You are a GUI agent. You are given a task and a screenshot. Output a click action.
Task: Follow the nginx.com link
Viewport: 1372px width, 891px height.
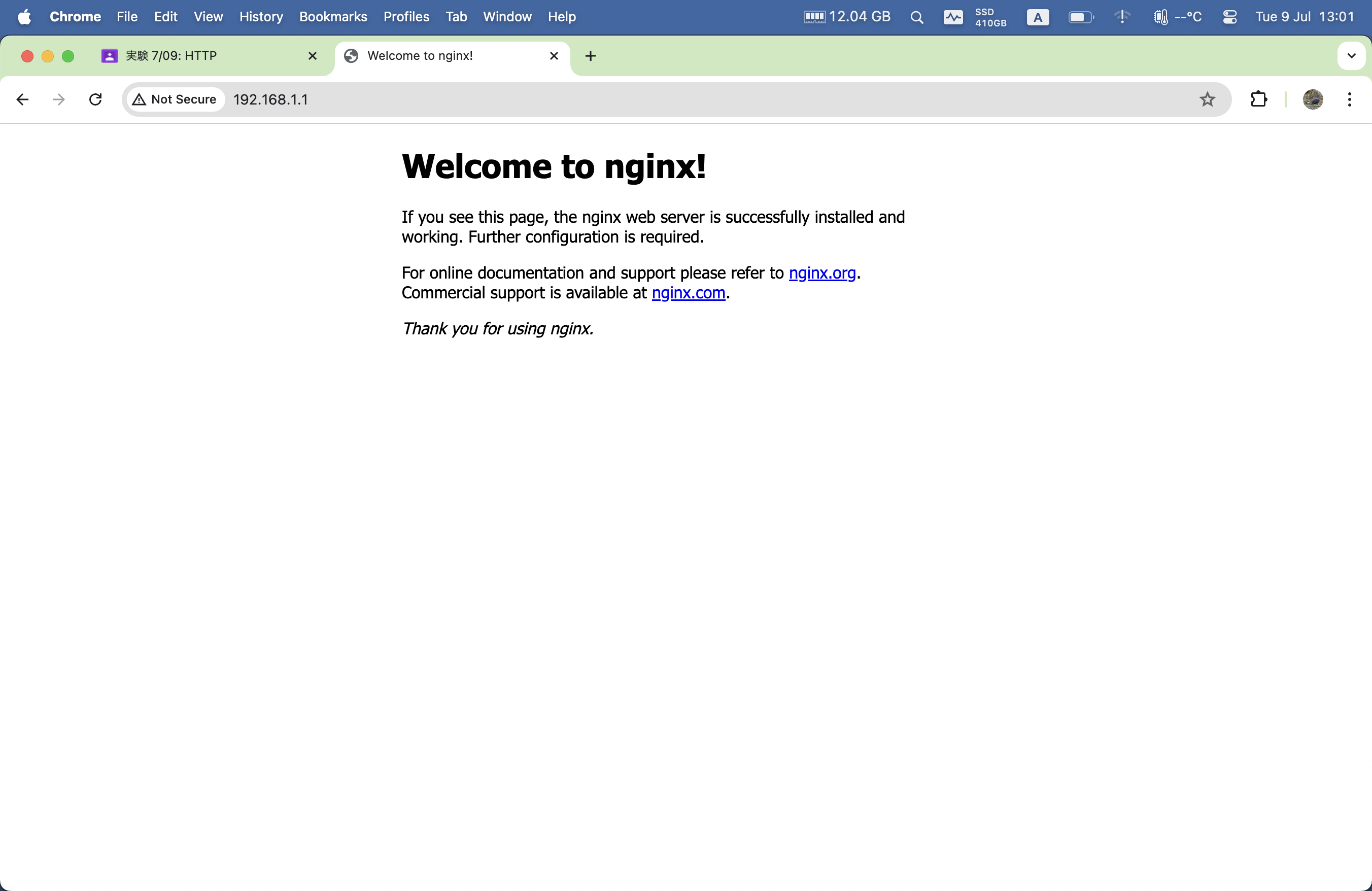tap(688, 293)
